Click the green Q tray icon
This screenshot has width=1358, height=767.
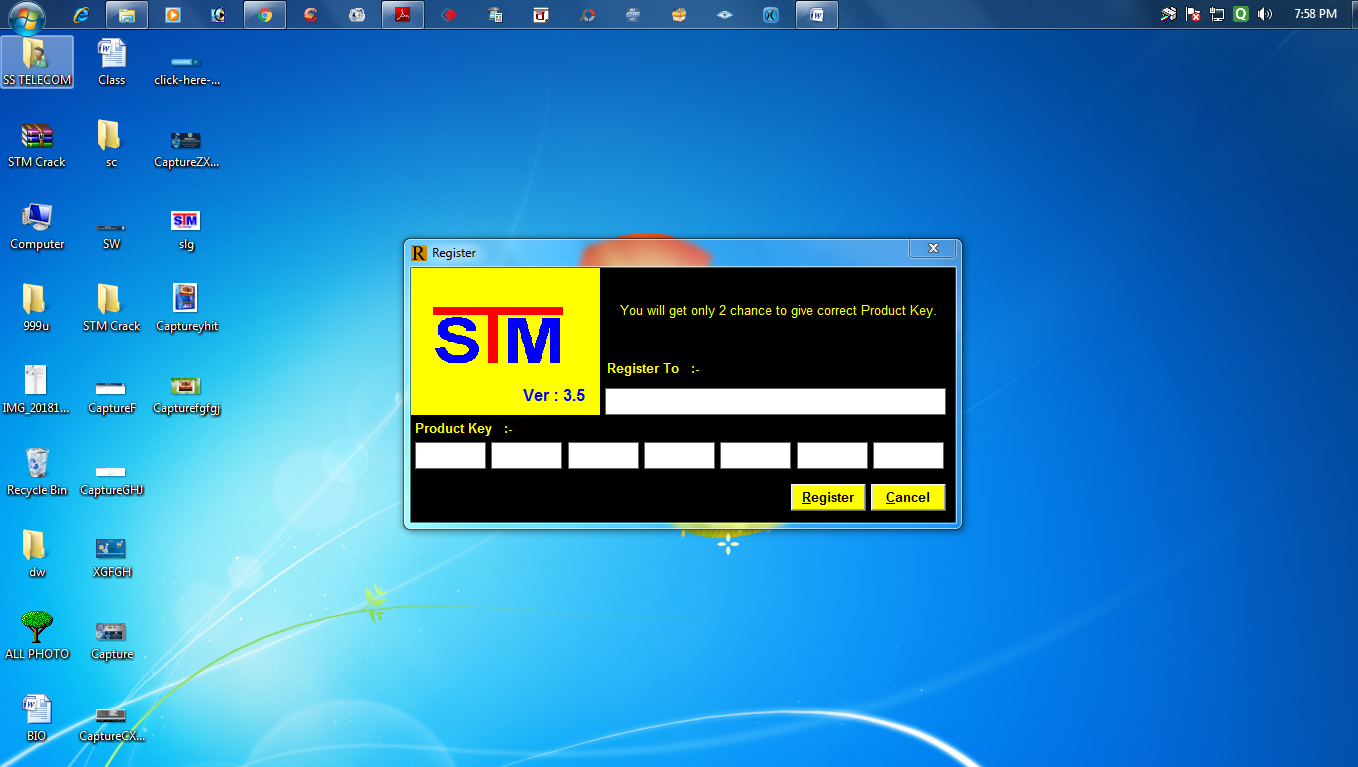(x=1241, y=14)
